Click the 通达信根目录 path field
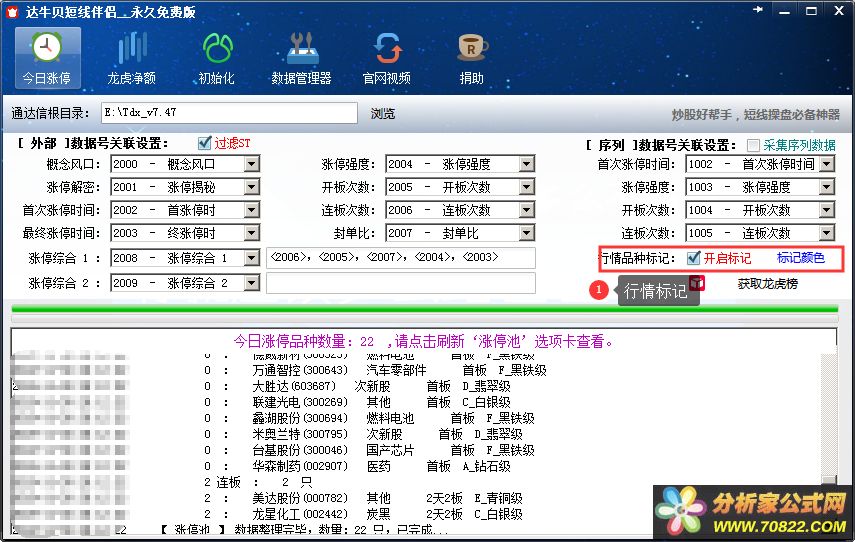This screenshot has width=855, height=542. point(230,113)
